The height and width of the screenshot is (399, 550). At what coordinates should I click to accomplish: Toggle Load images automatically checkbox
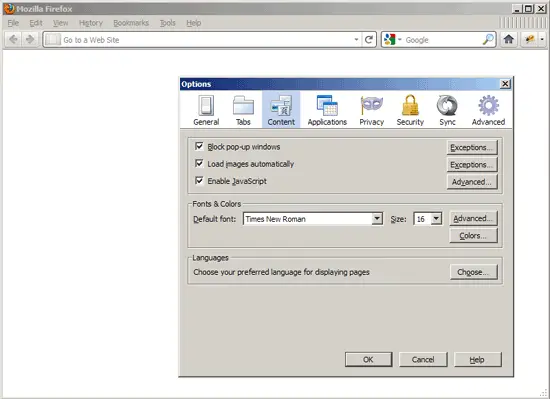point(199,163)
